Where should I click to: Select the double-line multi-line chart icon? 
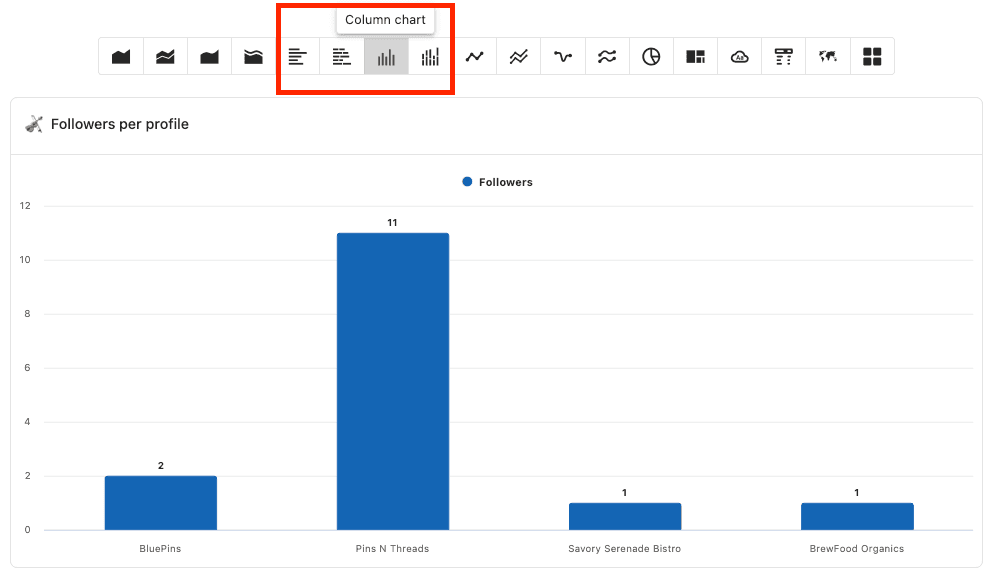coord(518,57)
